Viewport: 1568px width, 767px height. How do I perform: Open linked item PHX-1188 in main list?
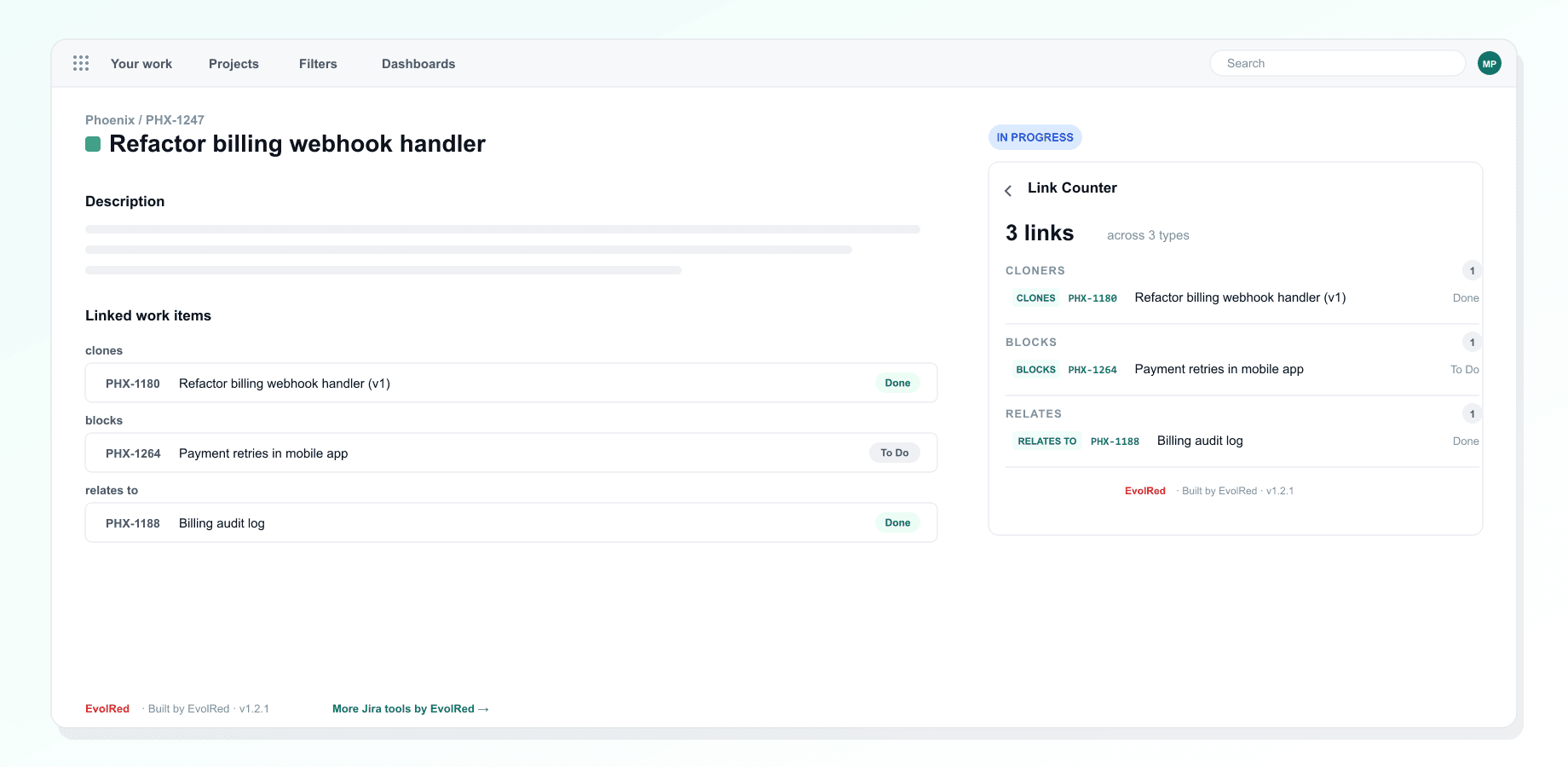[x=511, y=522]
